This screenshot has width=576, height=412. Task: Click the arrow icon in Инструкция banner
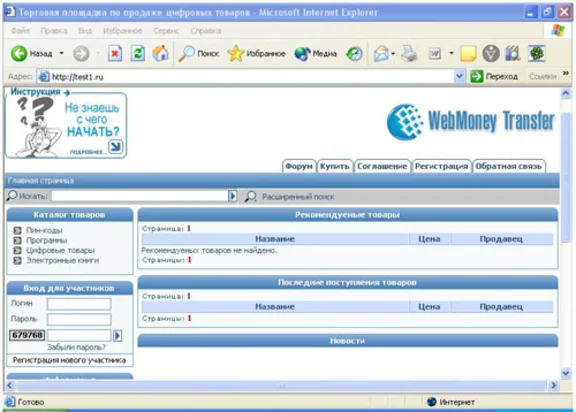tap(116, 147)
